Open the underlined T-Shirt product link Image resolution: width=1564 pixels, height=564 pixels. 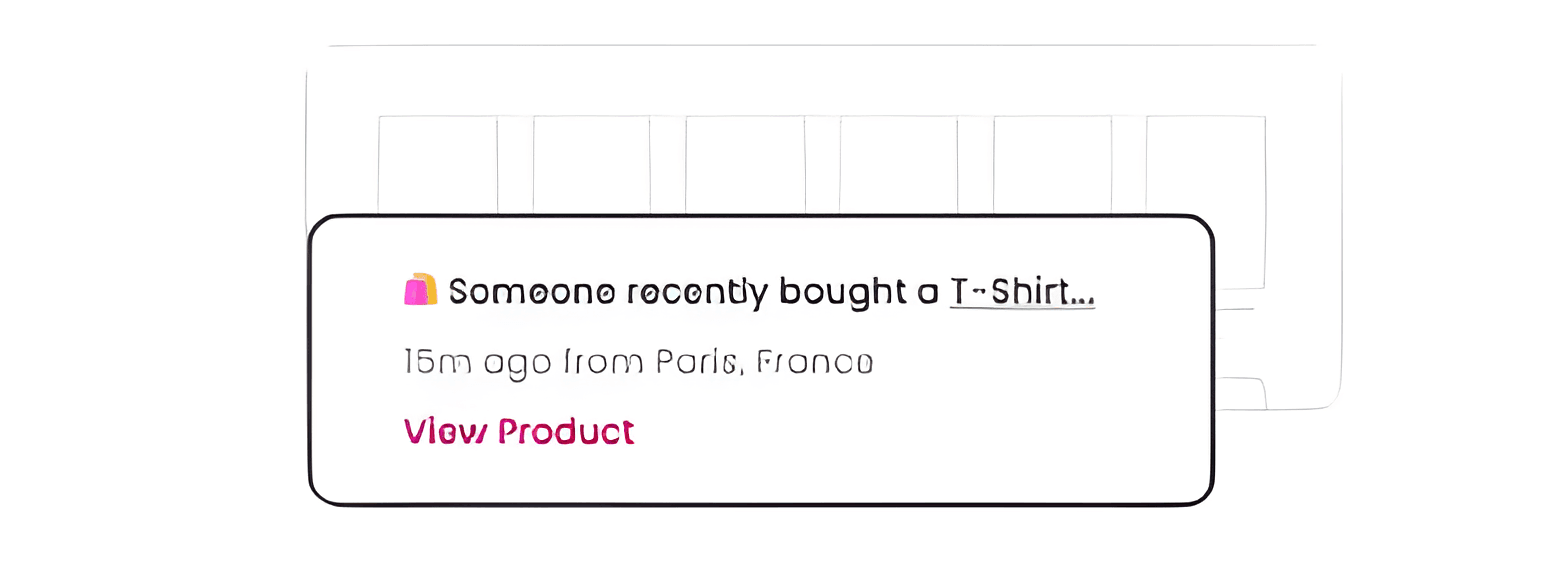(x=1021, y=292)
